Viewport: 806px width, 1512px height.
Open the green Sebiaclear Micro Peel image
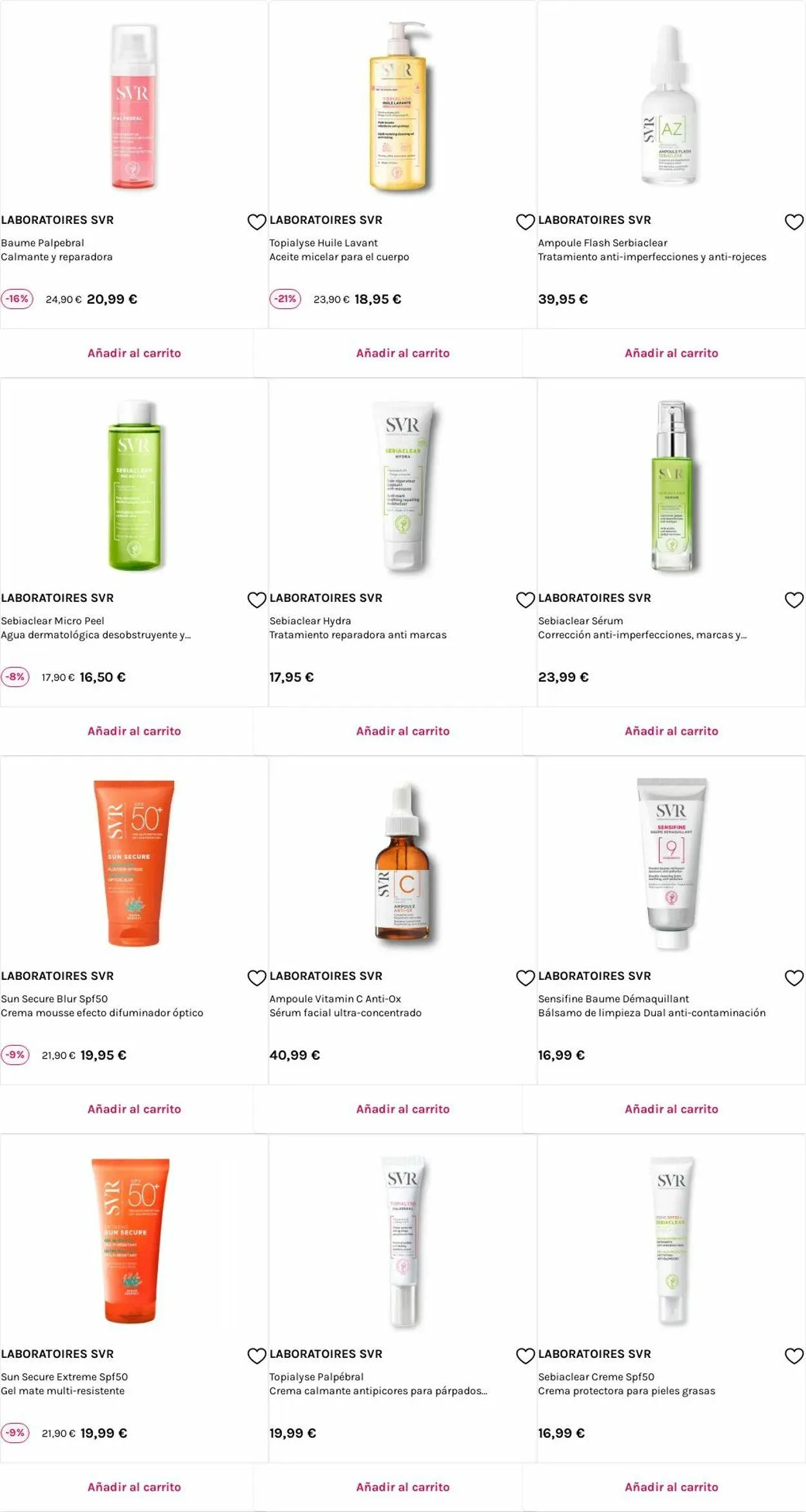point(134,485)
